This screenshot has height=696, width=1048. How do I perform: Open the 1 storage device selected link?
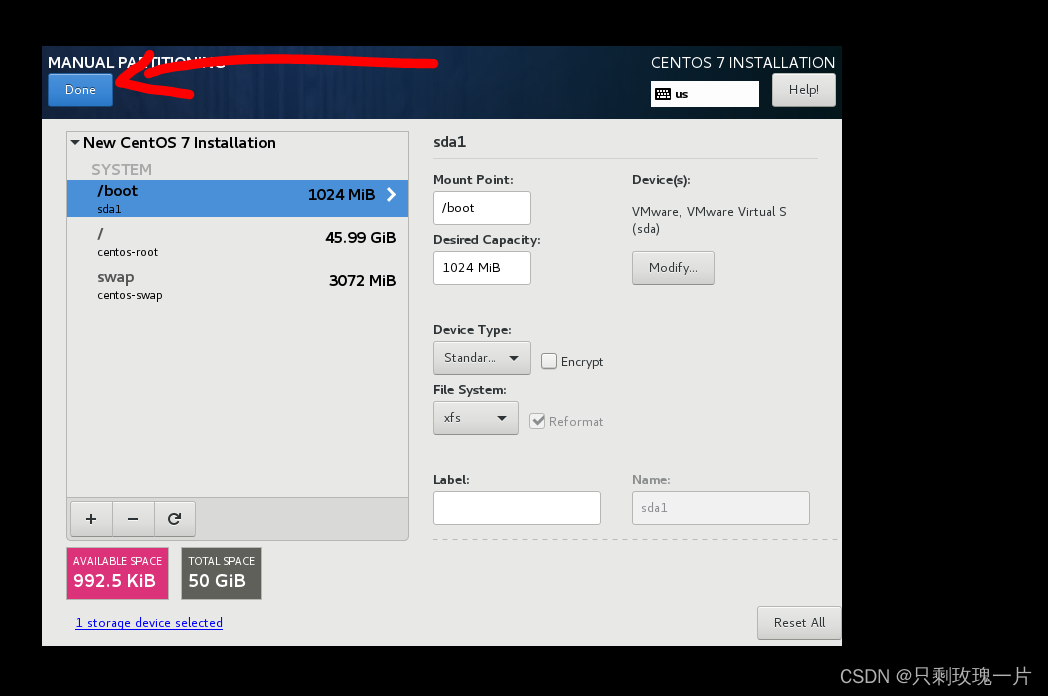(149, 622)
